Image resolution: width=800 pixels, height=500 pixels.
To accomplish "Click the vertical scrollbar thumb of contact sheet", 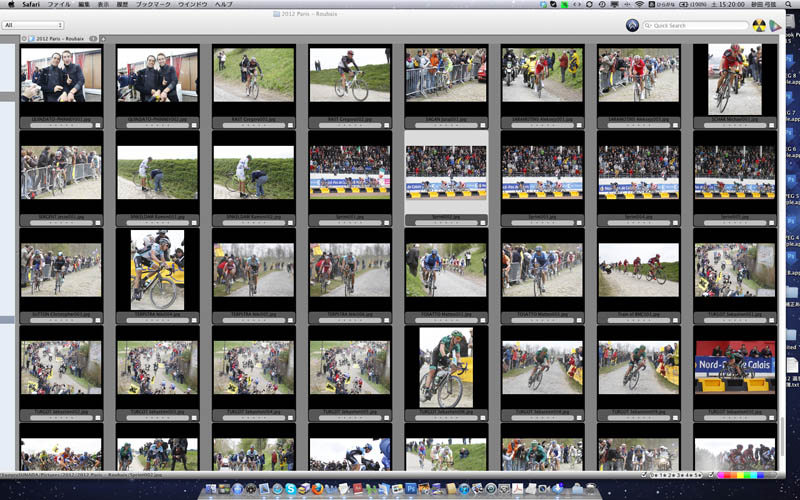I will point(781,437).
